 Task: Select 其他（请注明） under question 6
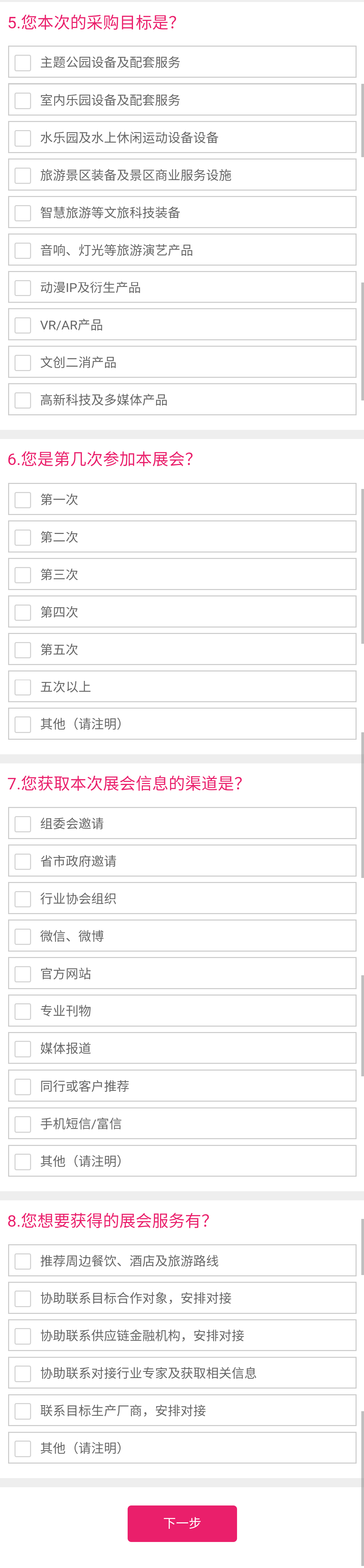(x=182, y=724)
